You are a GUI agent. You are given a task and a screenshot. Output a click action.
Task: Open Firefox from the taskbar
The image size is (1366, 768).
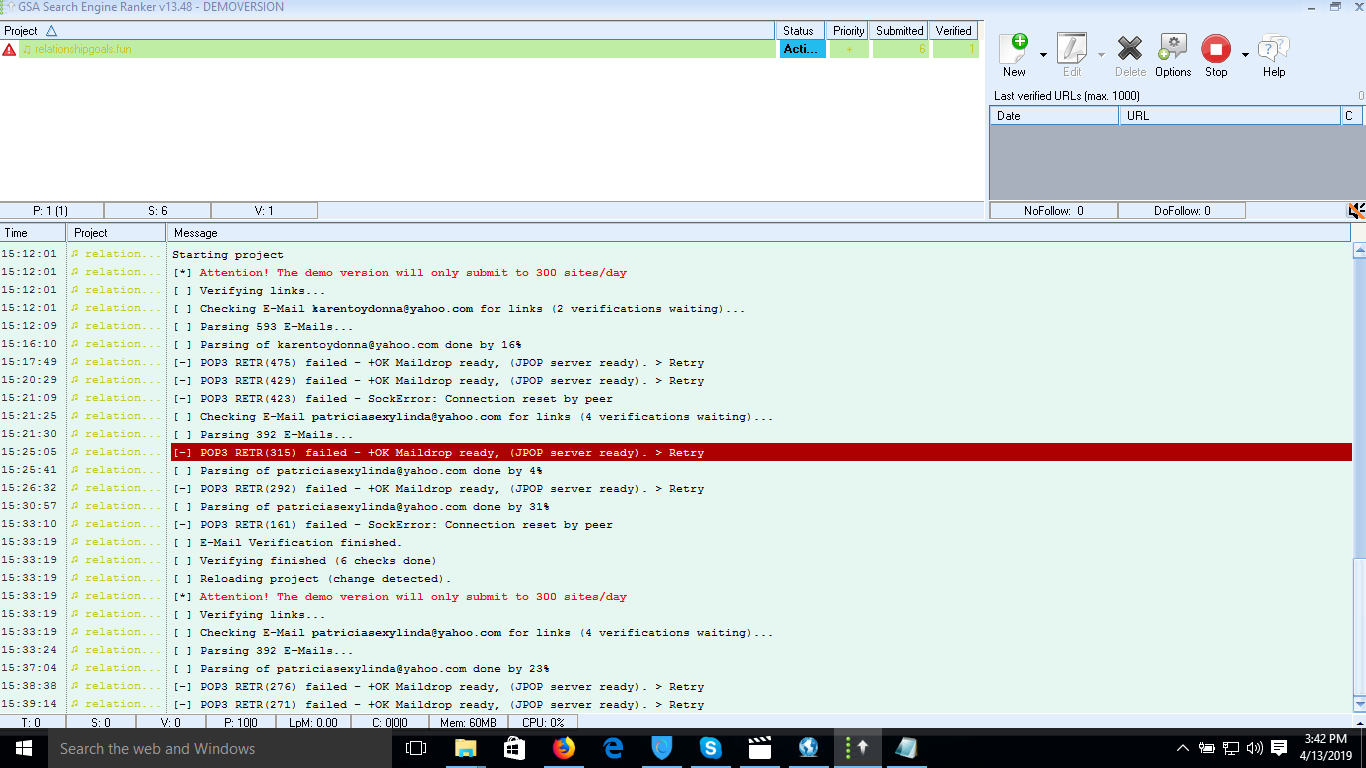(564, 748)
